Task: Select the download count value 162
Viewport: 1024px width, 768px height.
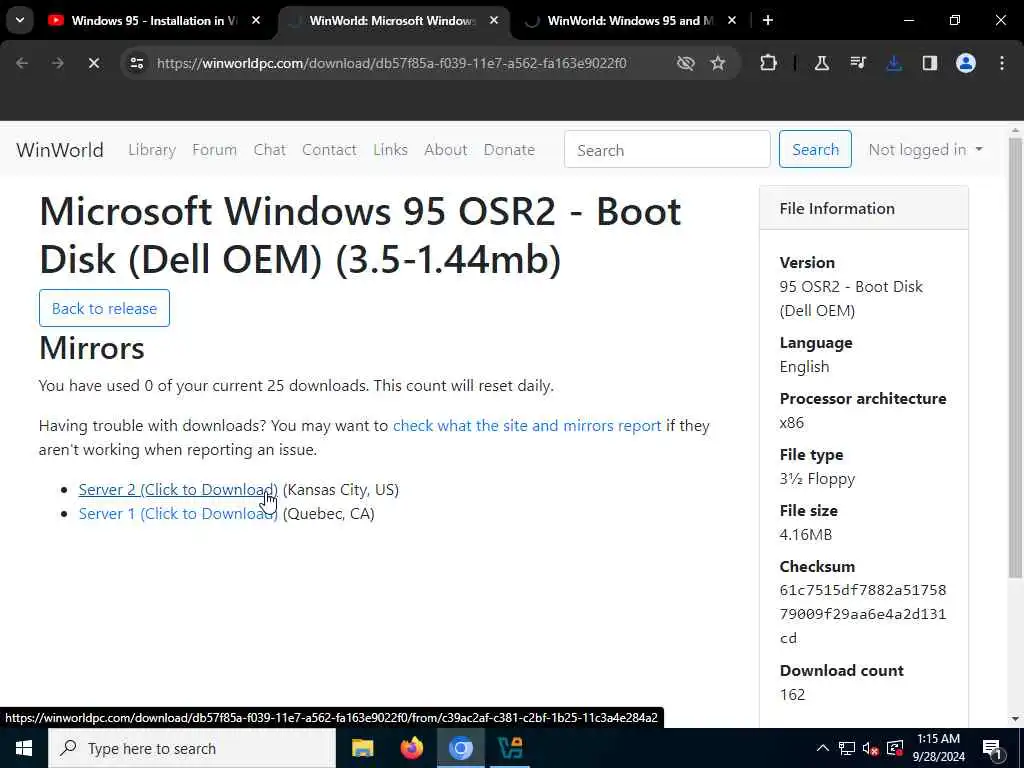Action: tap(792, 695)
